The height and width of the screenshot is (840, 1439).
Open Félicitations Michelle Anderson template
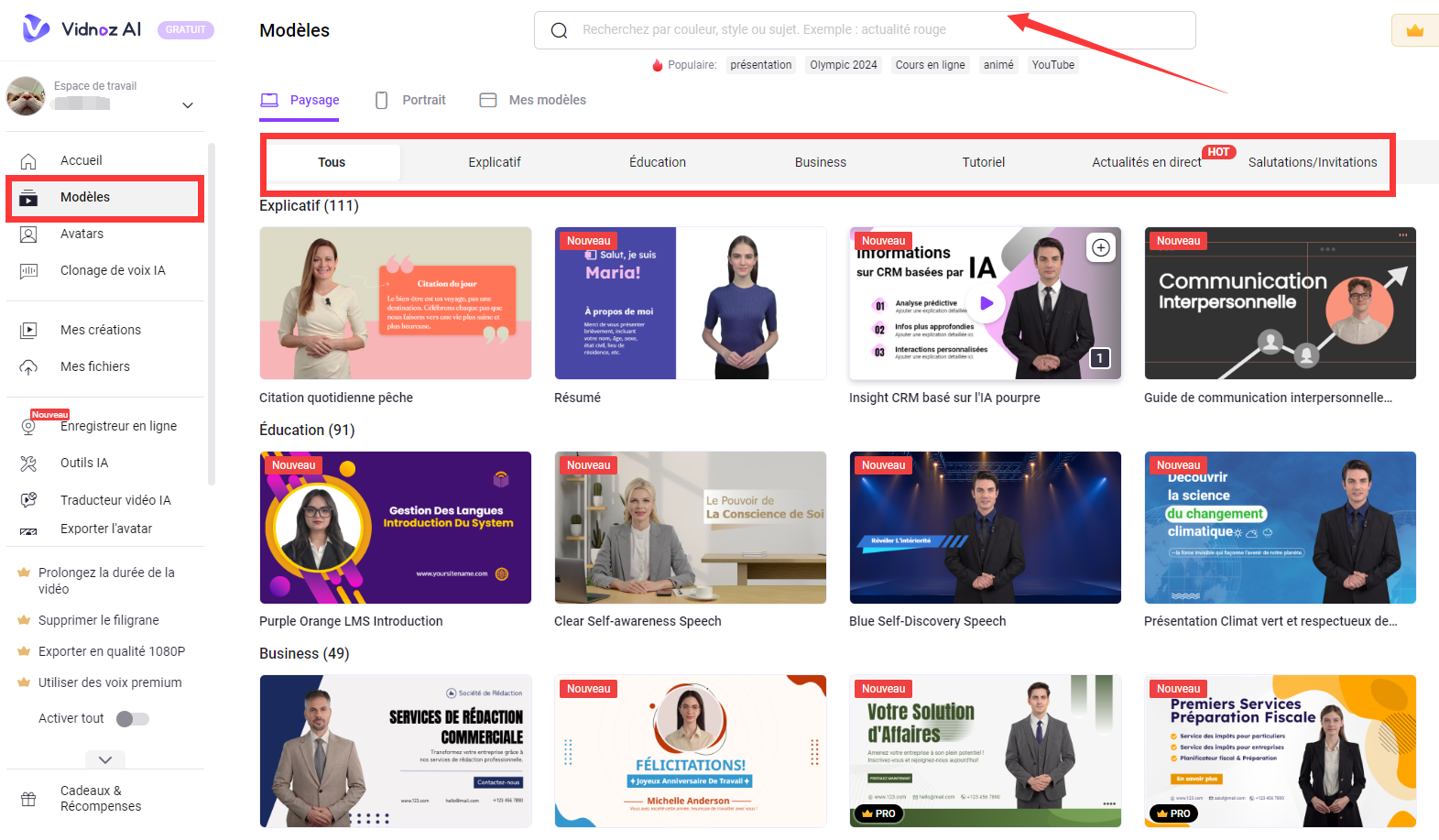[x=691, y=751]
